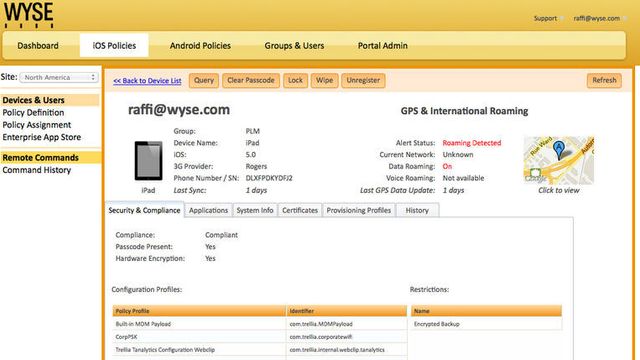Screen dimensions: 640x360
Task: Click the Policy Profile column header
Action: click(x=199, y=311)
